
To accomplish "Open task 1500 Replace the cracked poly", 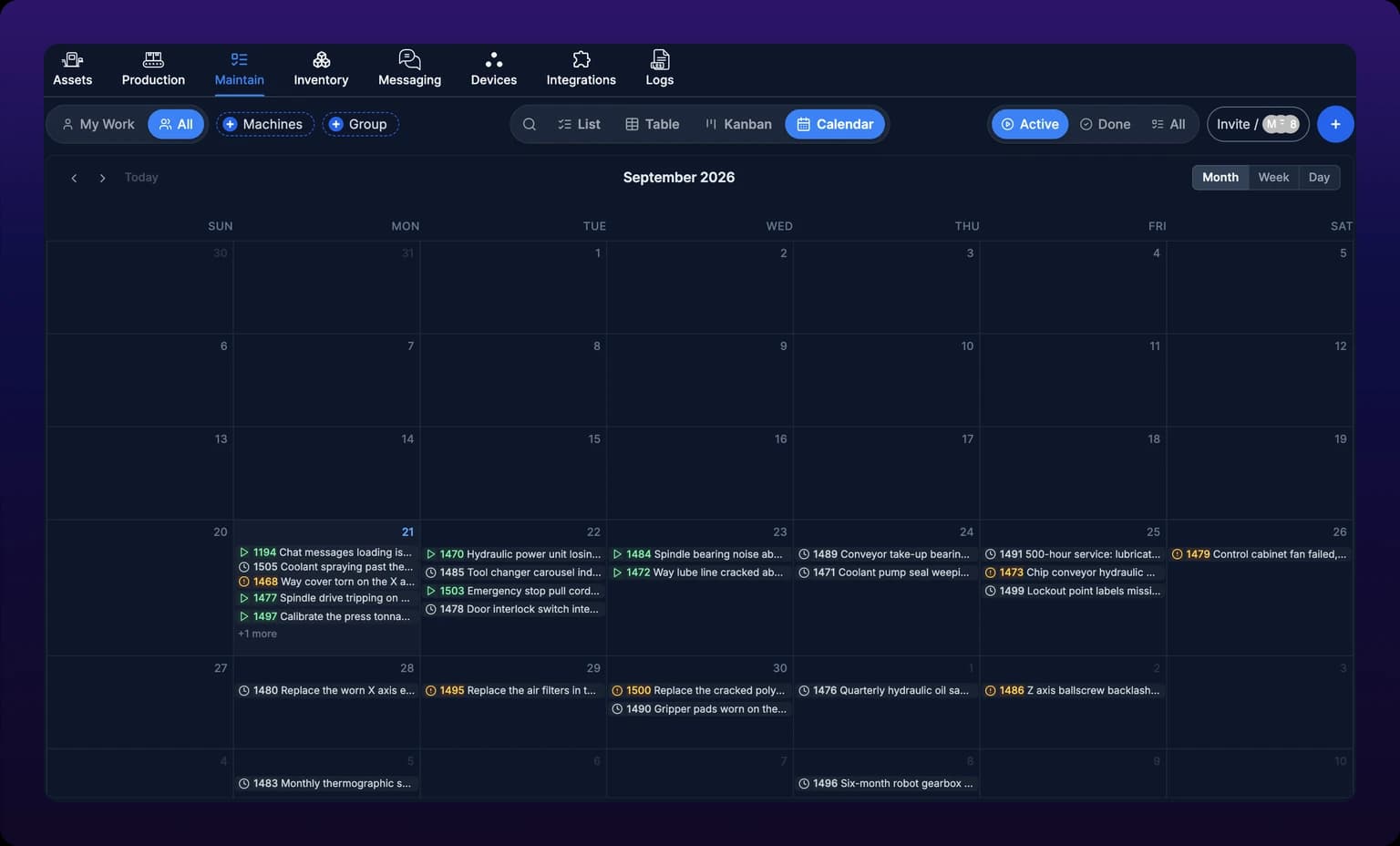I will coord(699,691).
